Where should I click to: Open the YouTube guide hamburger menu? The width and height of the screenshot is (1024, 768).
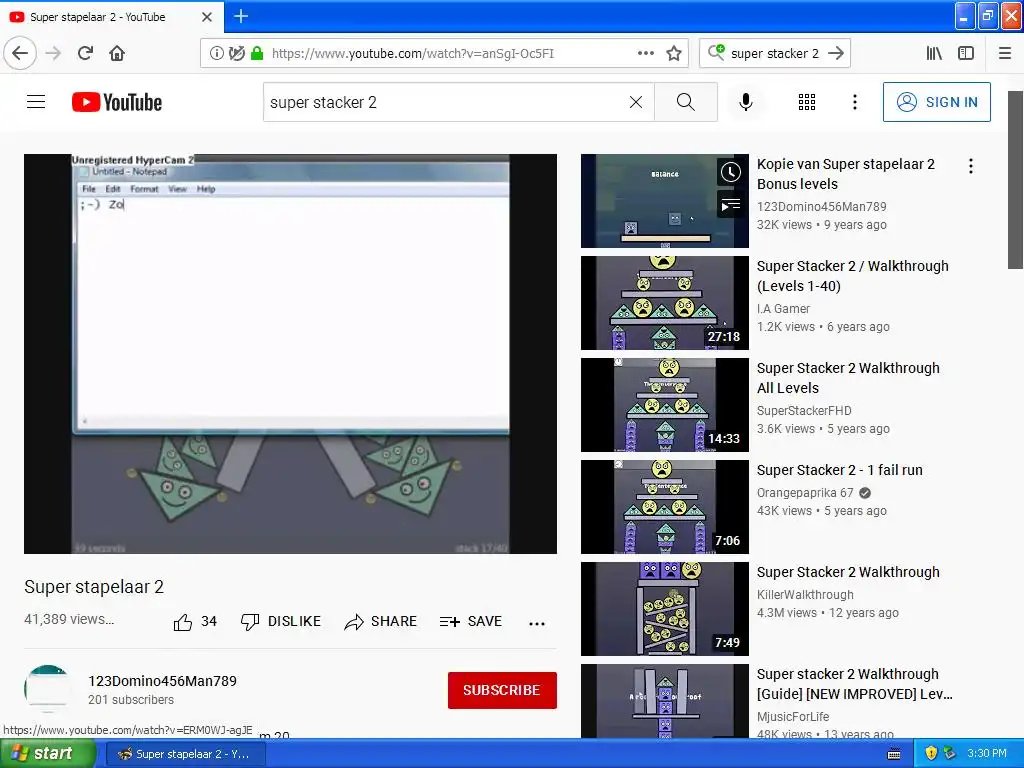[36, 102]
